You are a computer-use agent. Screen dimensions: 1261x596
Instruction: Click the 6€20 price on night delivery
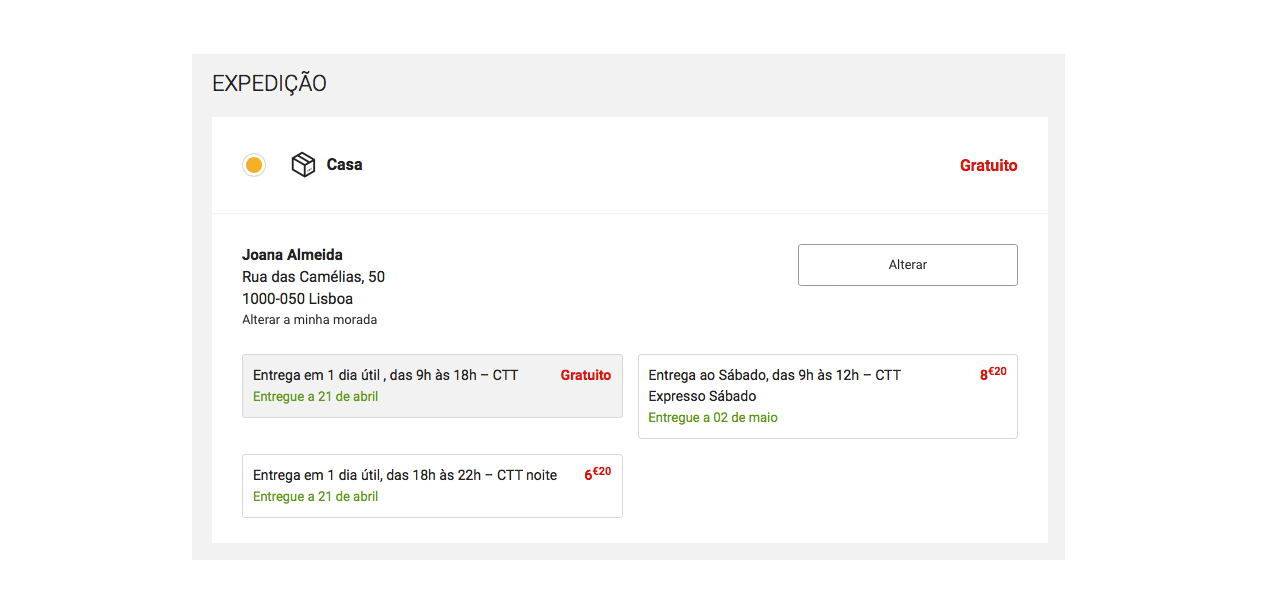coord(597,474)
